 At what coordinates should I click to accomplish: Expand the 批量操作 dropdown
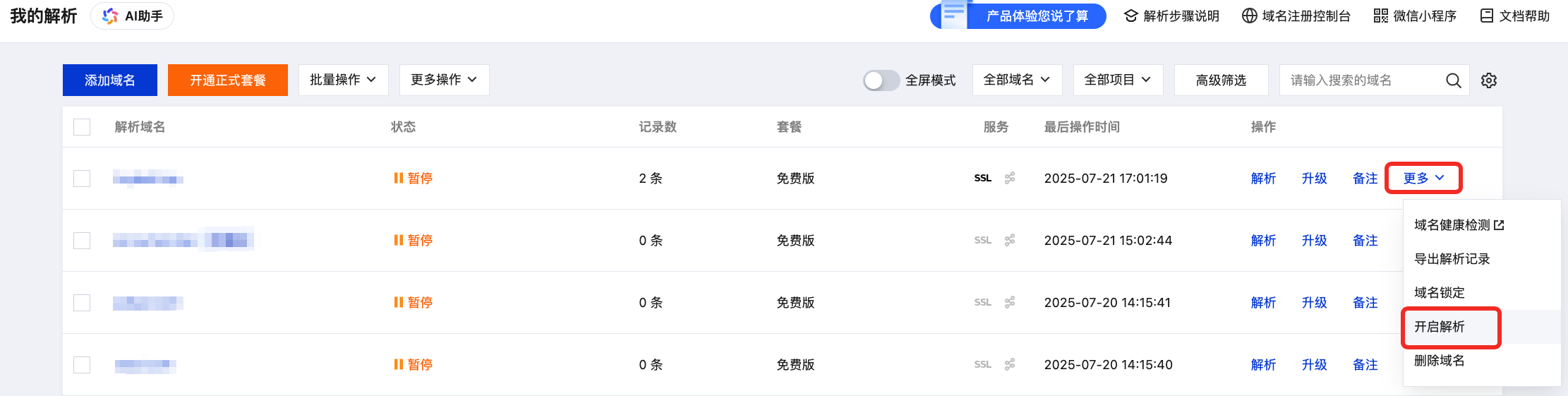tap(343, 80)
